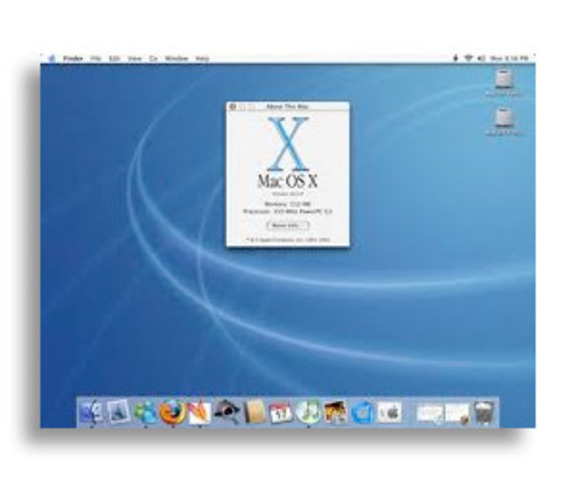576x480 pixels.
Task: Select the top hard drive desktop icon
Action: click(x=504, y=79)
